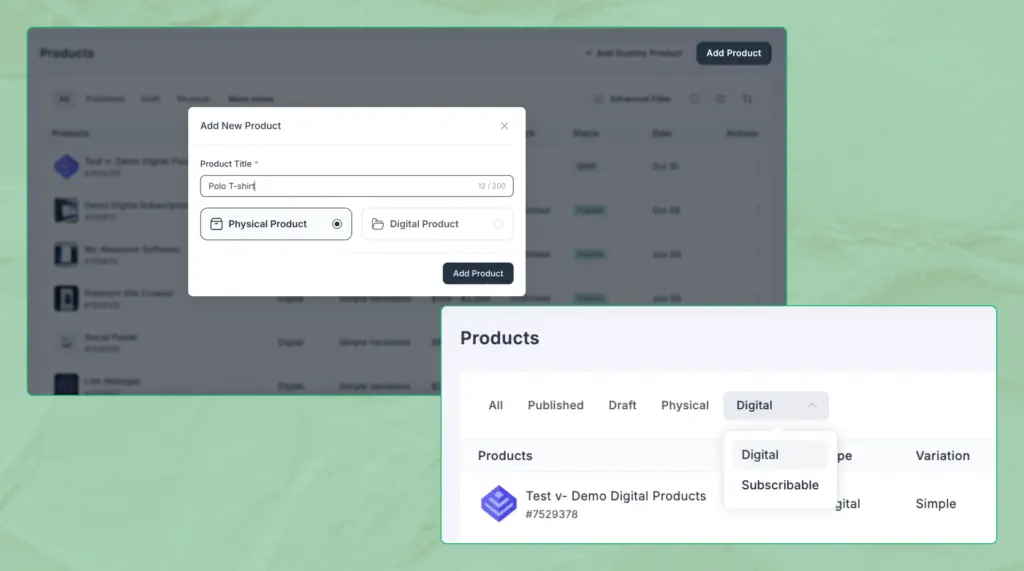The image size is (1024, 571).
Task: Switch to the Draft tab
Action: (622, 405)
